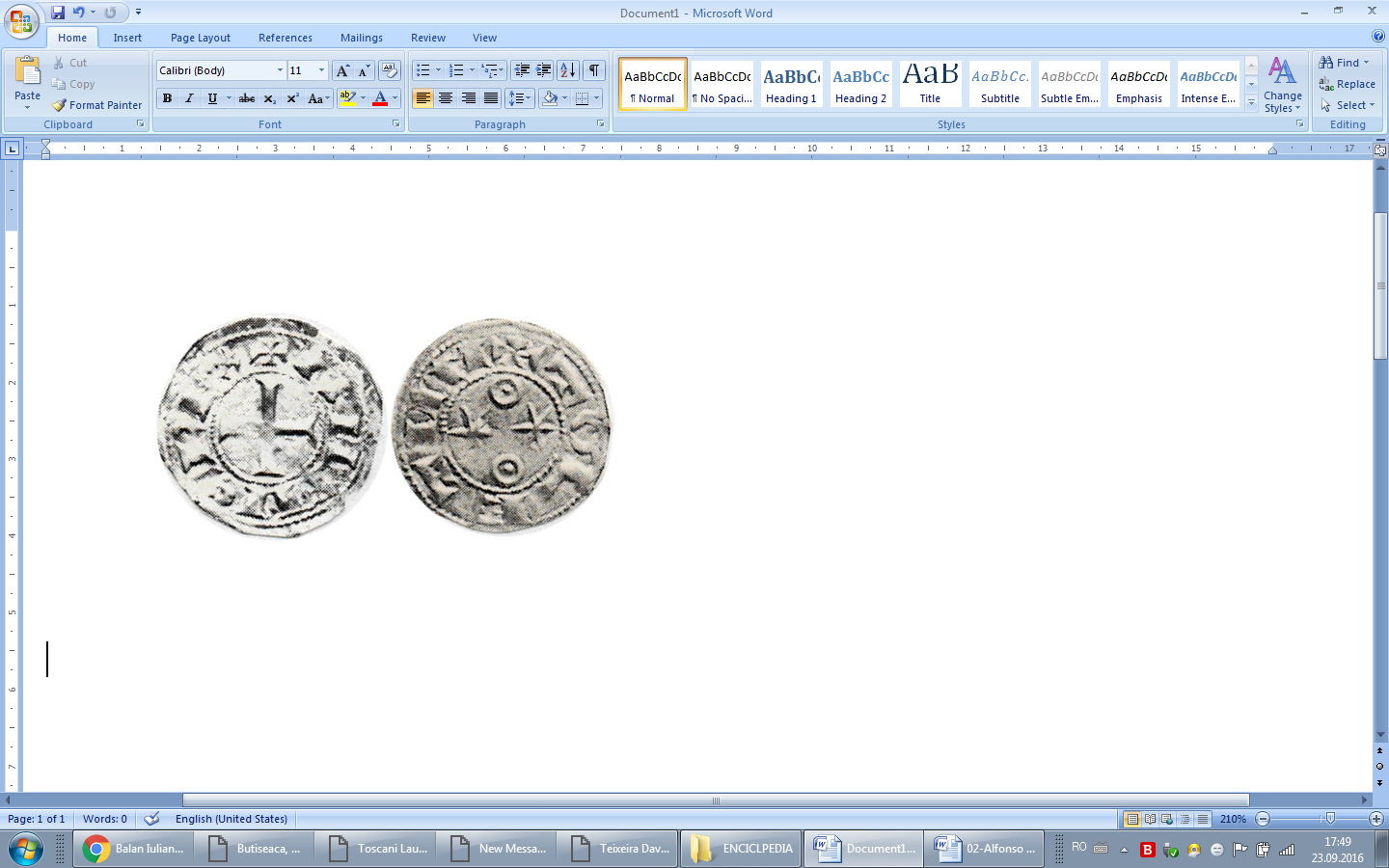Click the Bullets list icon
1389x868 pixels.
click(x=422, y=70)
